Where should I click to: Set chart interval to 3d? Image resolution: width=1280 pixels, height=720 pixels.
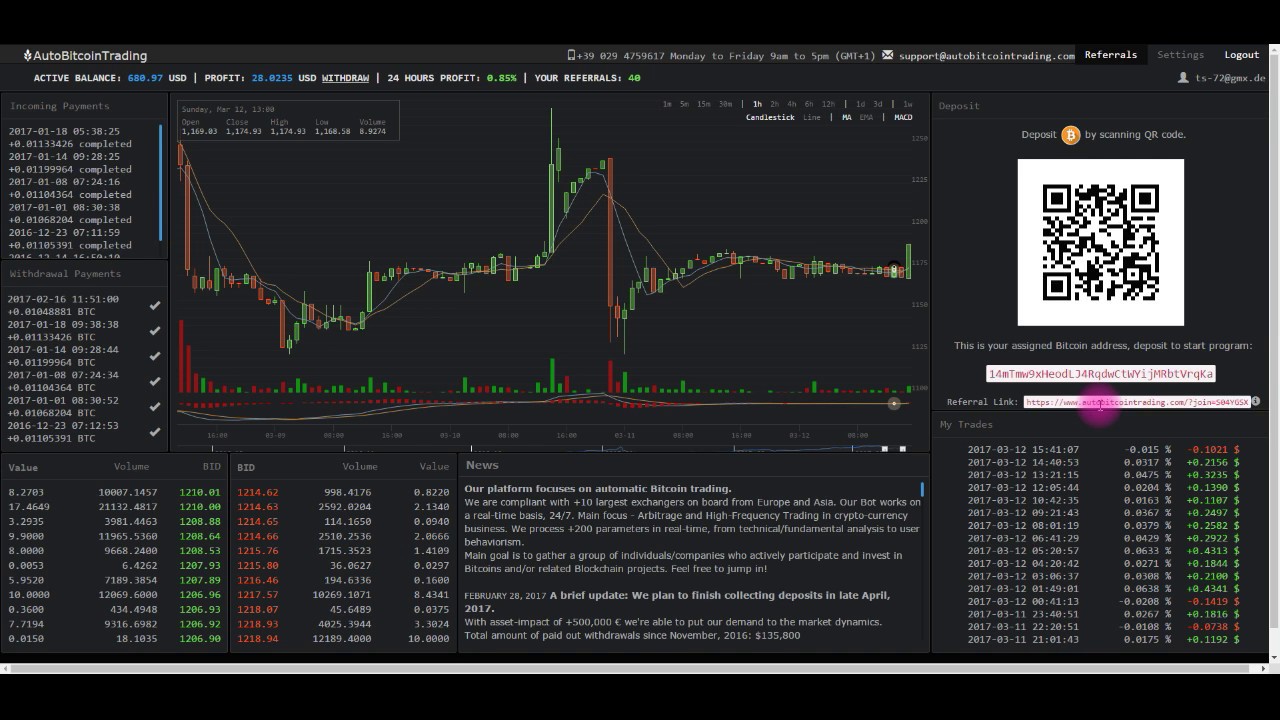tap(877, 104)
